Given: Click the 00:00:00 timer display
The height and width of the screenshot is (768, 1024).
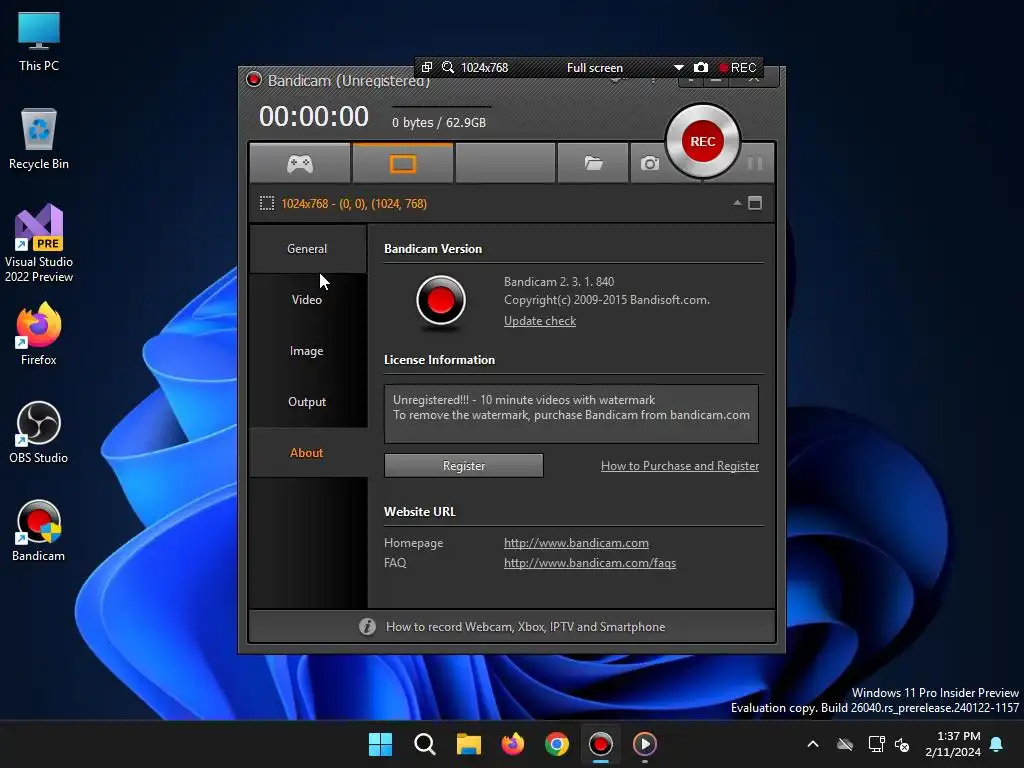Looking at the screenshot, I should click(x=314, y=117).
